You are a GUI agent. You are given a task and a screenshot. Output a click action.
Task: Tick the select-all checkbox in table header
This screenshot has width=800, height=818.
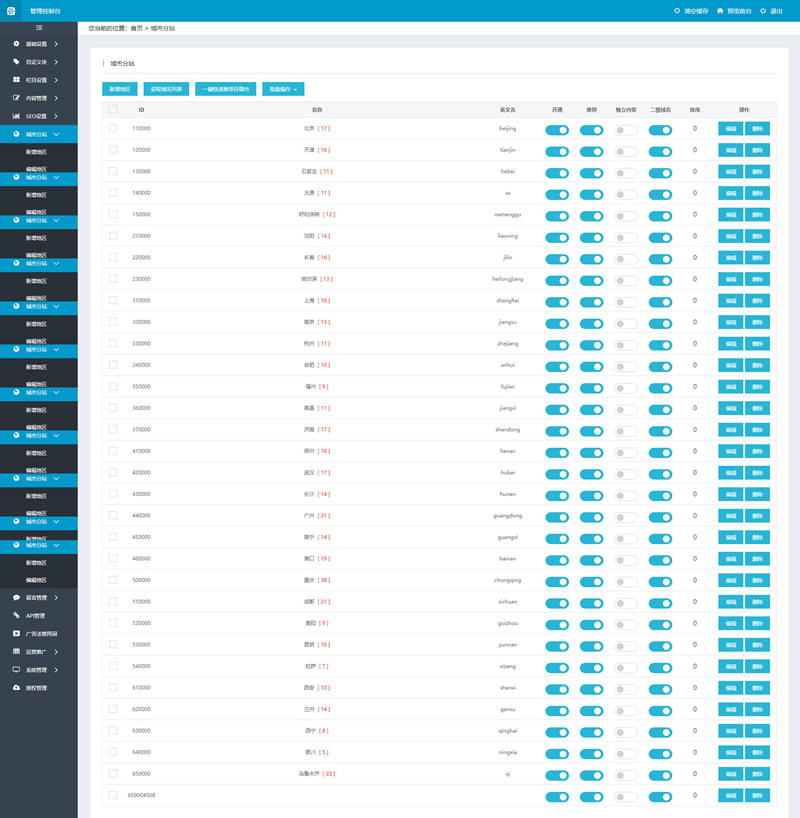click(x=113, y=109)
